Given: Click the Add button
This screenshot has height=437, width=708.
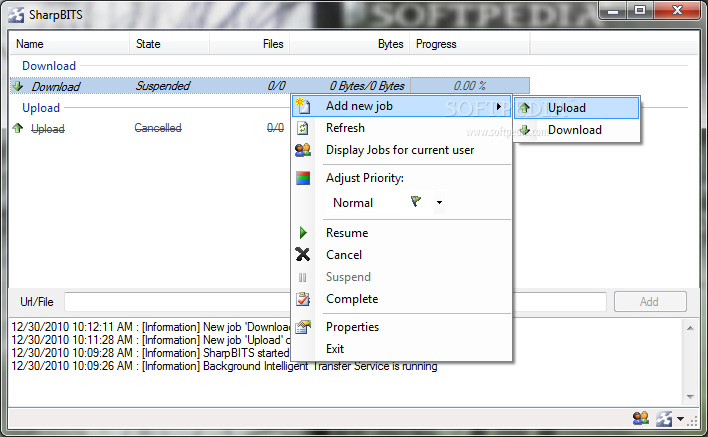Looking at the screenshot, I should pos(650,302).
